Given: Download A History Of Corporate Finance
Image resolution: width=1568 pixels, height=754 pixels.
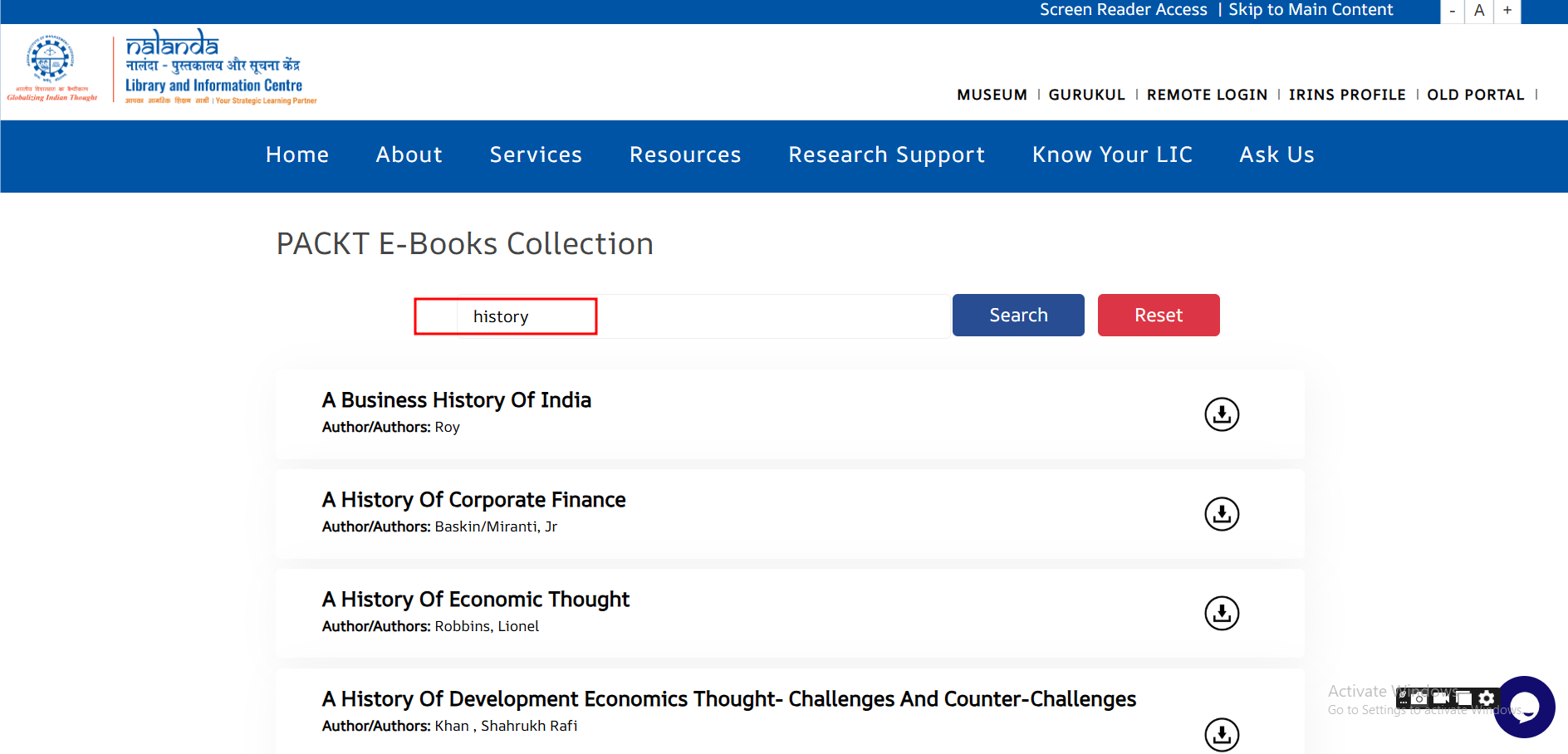Looking at the screenshot, I should tap(1222, 514).
